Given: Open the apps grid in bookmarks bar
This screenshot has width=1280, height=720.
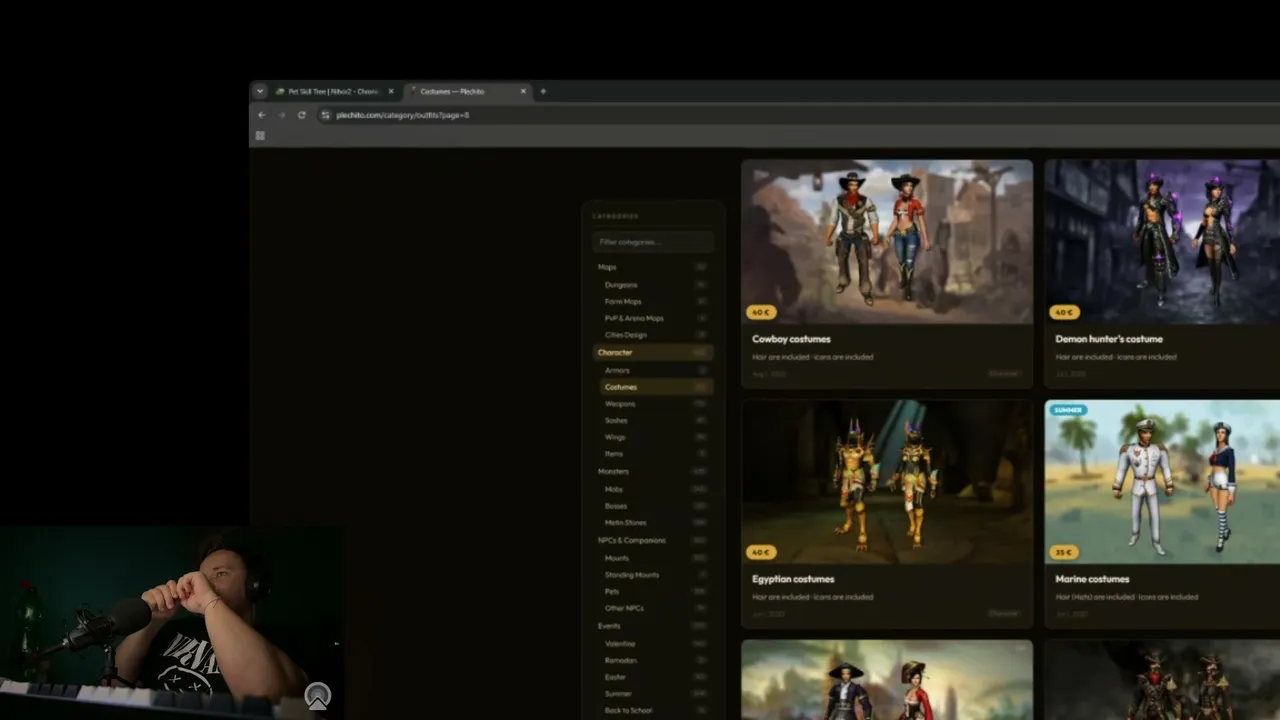Looking at the screenshot, I should (260, 136).
